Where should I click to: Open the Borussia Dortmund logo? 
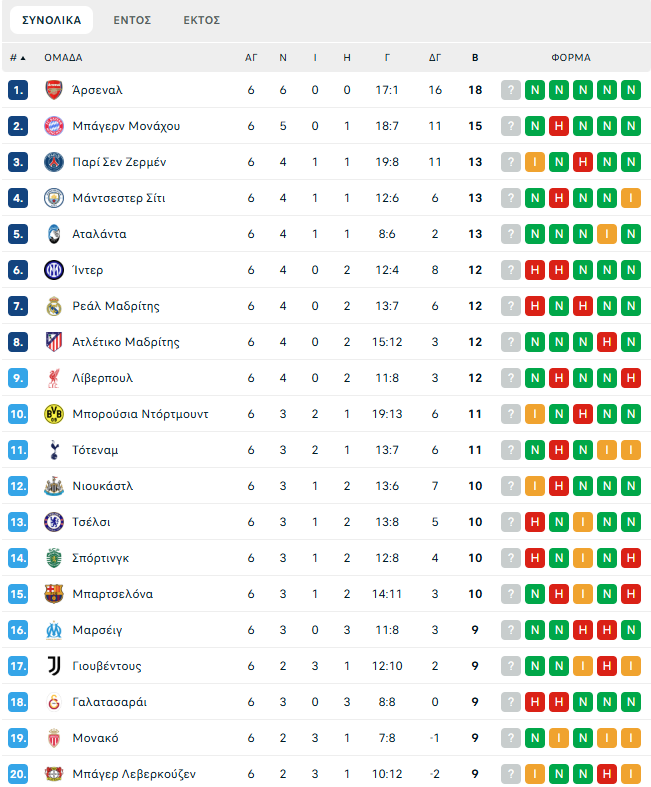tap(54, 414)
